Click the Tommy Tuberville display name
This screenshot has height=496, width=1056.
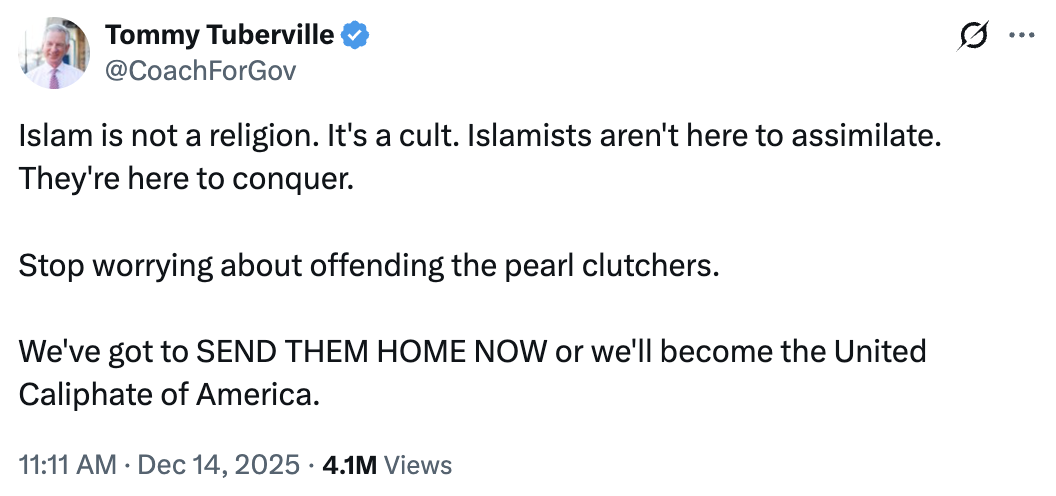[220, 37]
